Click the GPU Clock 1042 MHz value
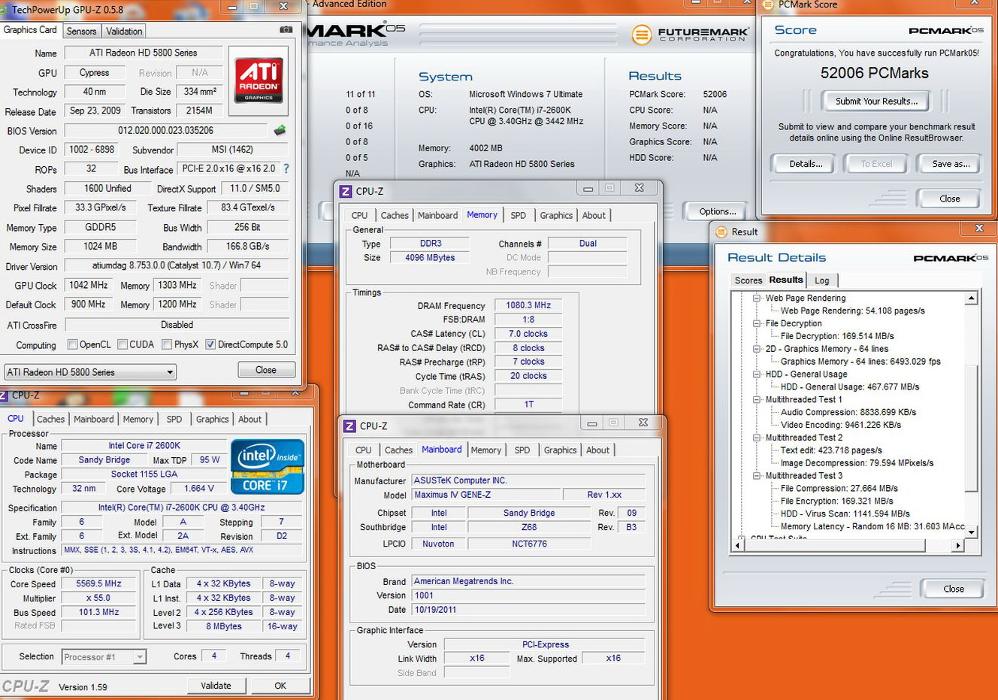 88,286
